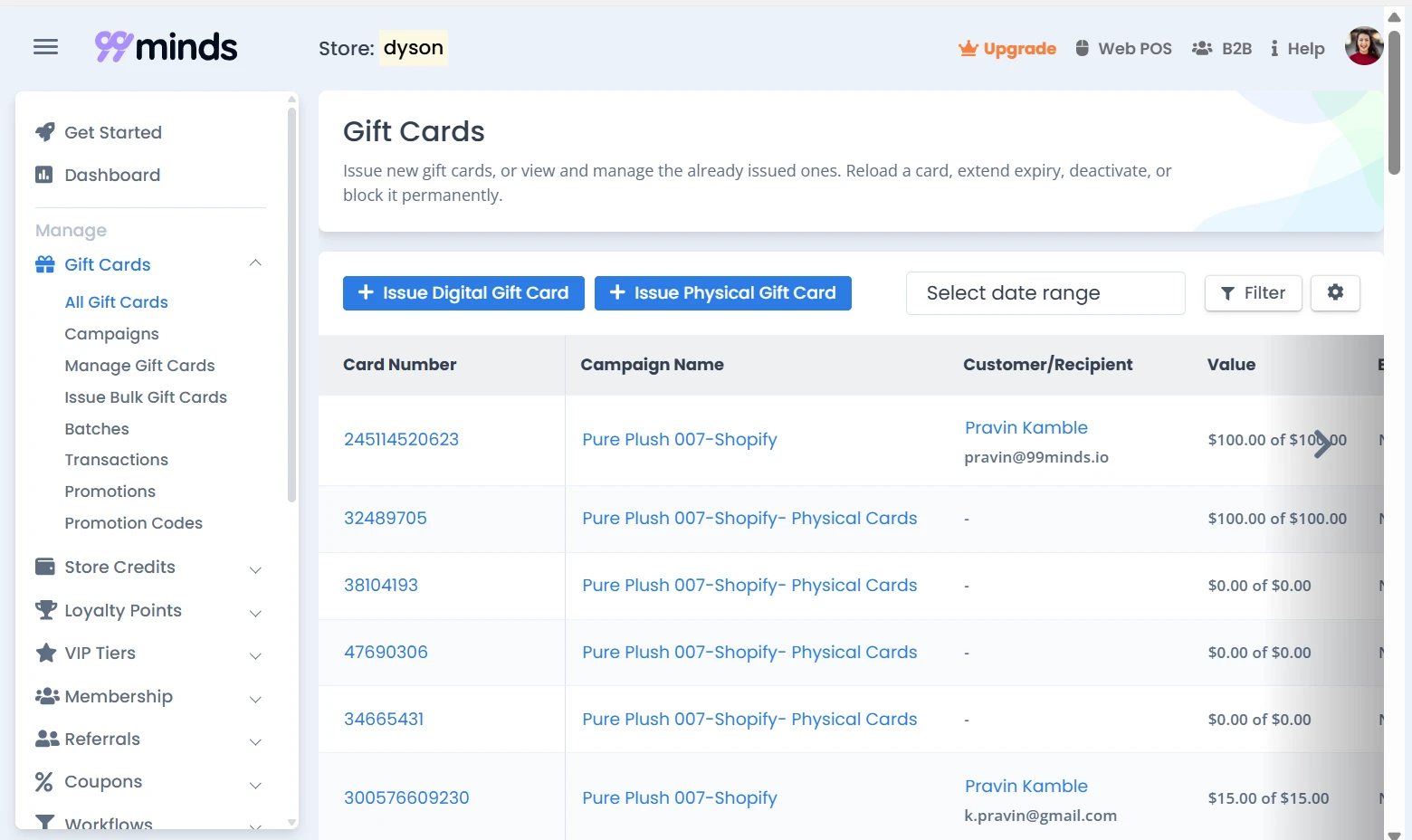Click the Value column header
The height and width of the screenshot is (840, 1412).
click(x=1231, y=365)
